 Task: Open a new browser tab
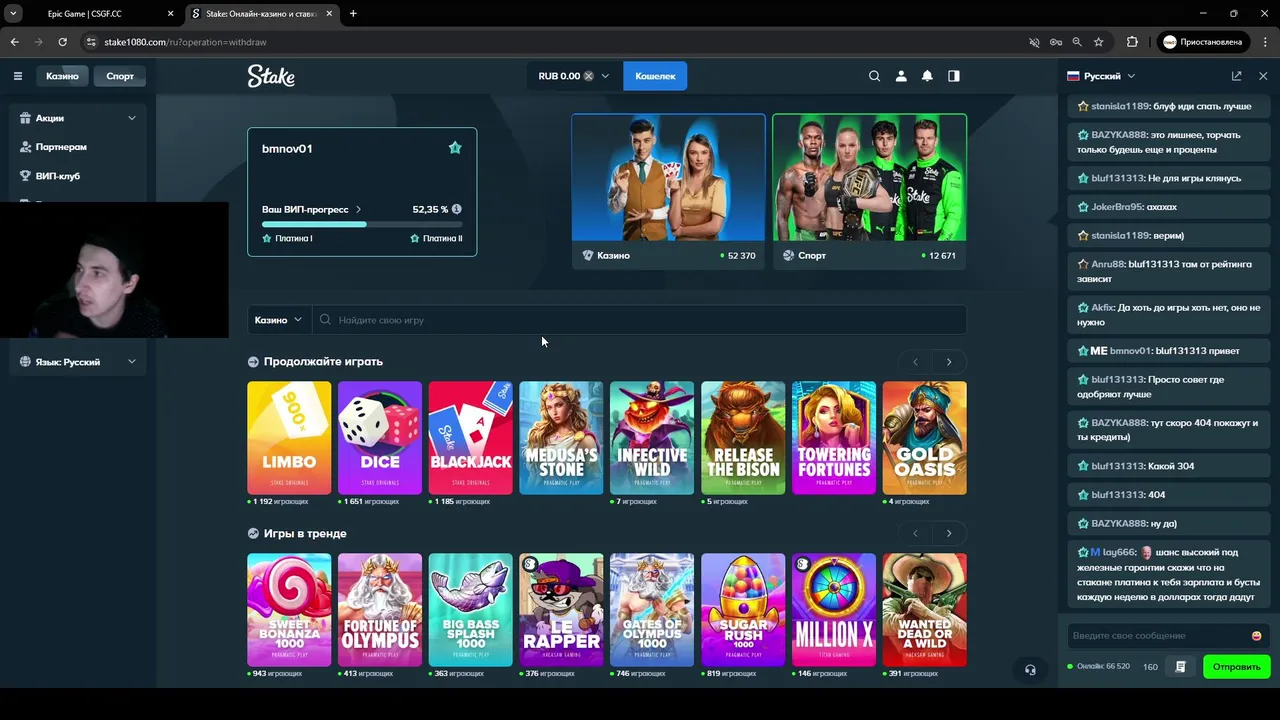point(353,14)
